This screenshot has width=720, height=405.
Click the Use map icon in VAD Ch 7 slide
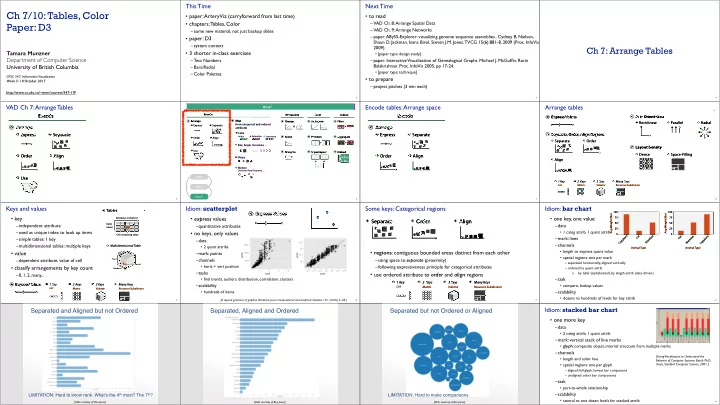click(29, 186)
